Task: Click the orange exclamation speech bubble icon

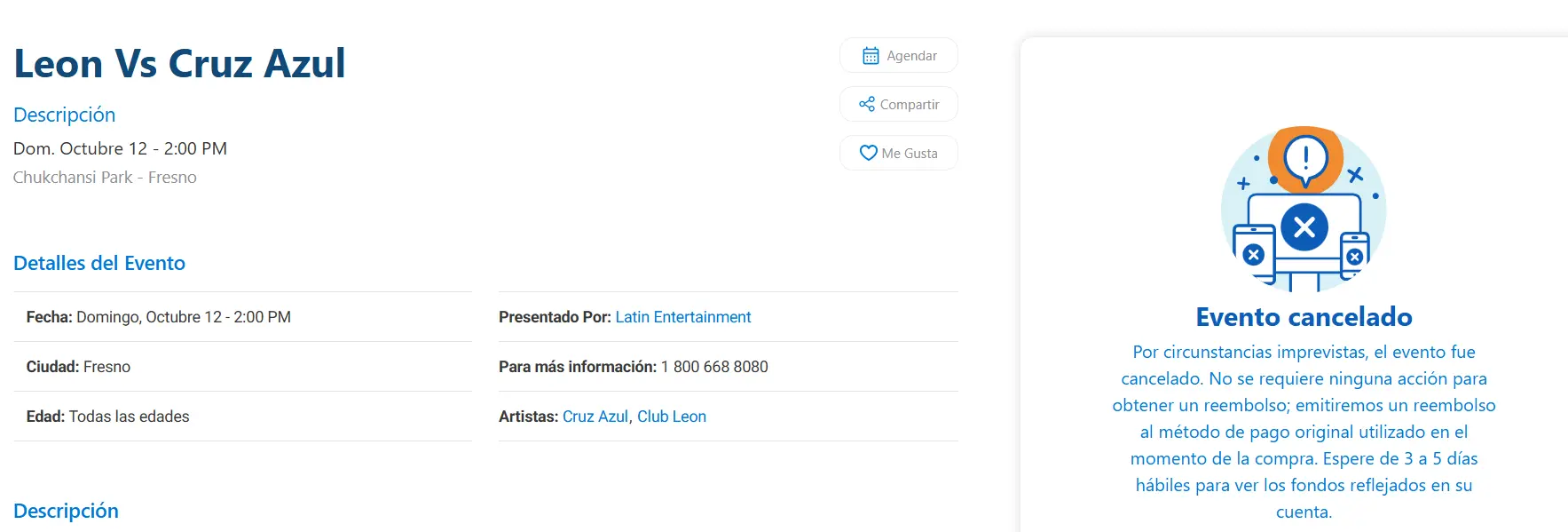Action: point(1304,160)
